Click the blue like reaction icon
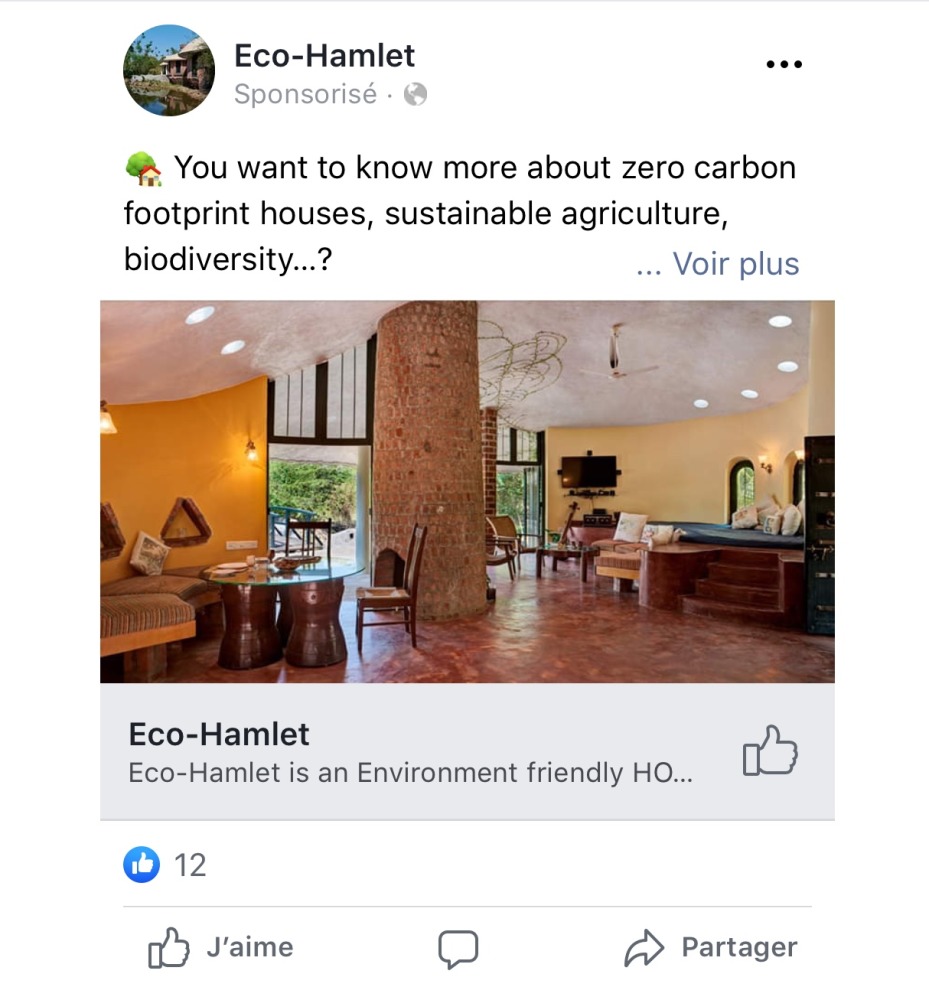 142,864
